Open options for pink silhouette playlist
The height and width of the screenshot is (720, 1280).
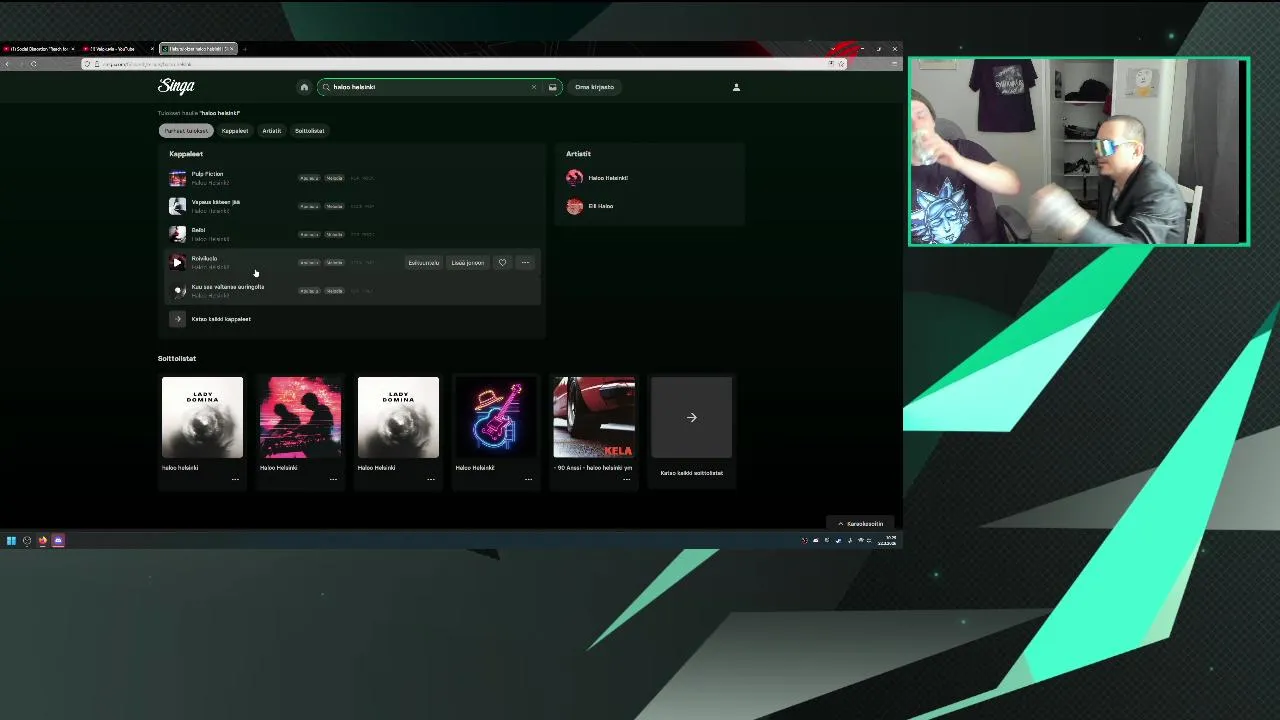333,479
